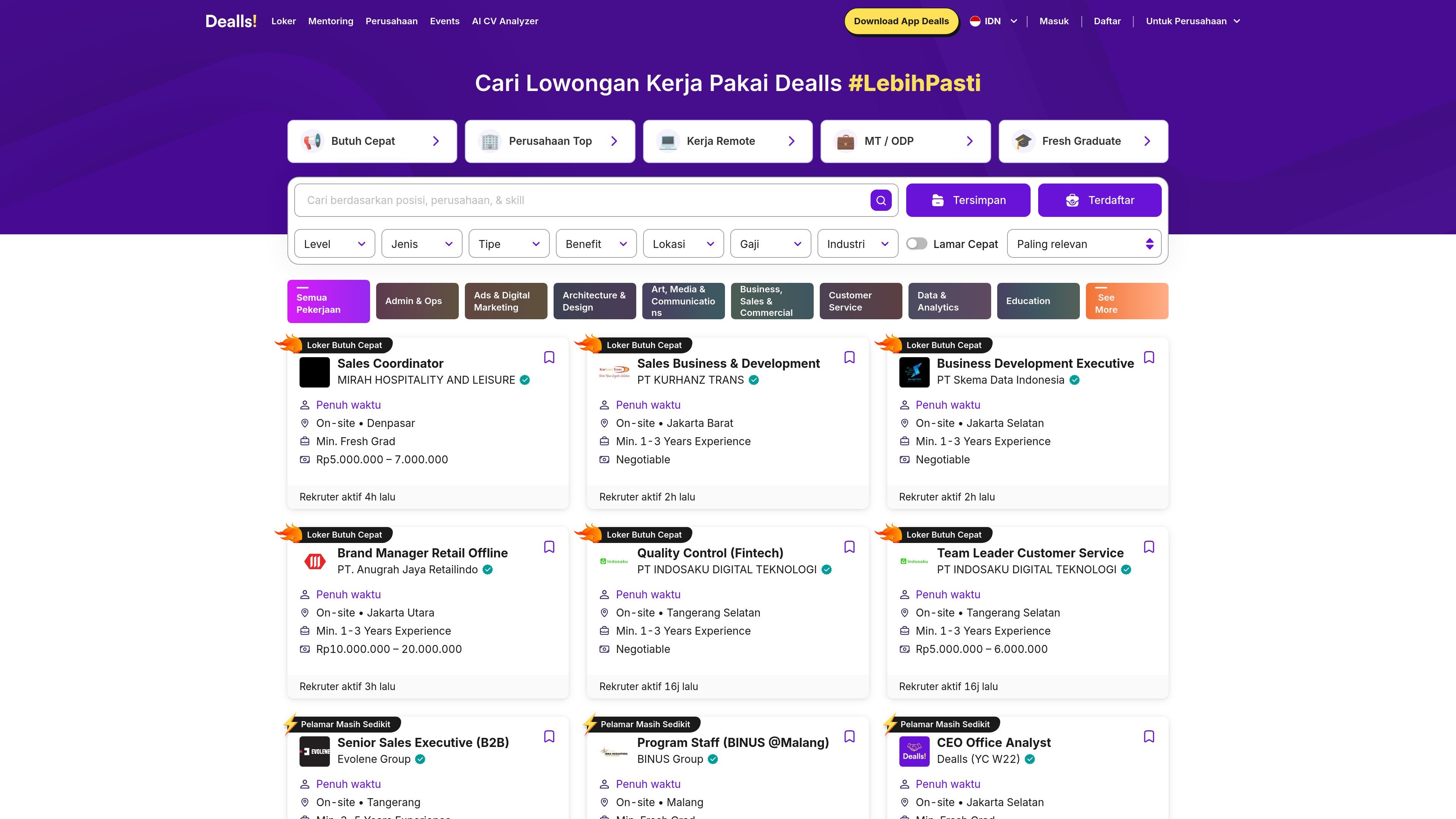This screenshot has height=819, width=1456.
Task: Click the Daftar sign-up link
Action: click(1107, 21)
